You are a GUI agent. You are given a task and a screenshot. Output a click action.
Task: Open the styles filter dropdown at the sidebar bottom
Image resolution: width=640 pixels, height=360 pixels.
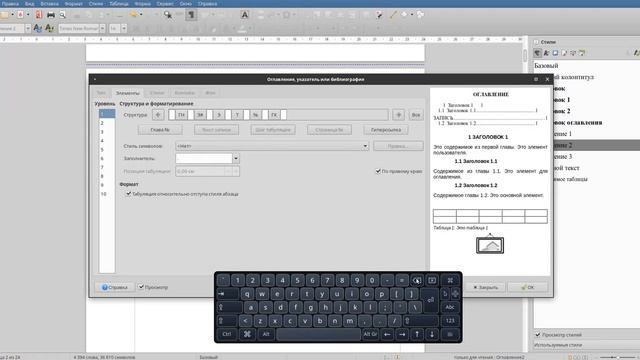[x=587, y=345]
